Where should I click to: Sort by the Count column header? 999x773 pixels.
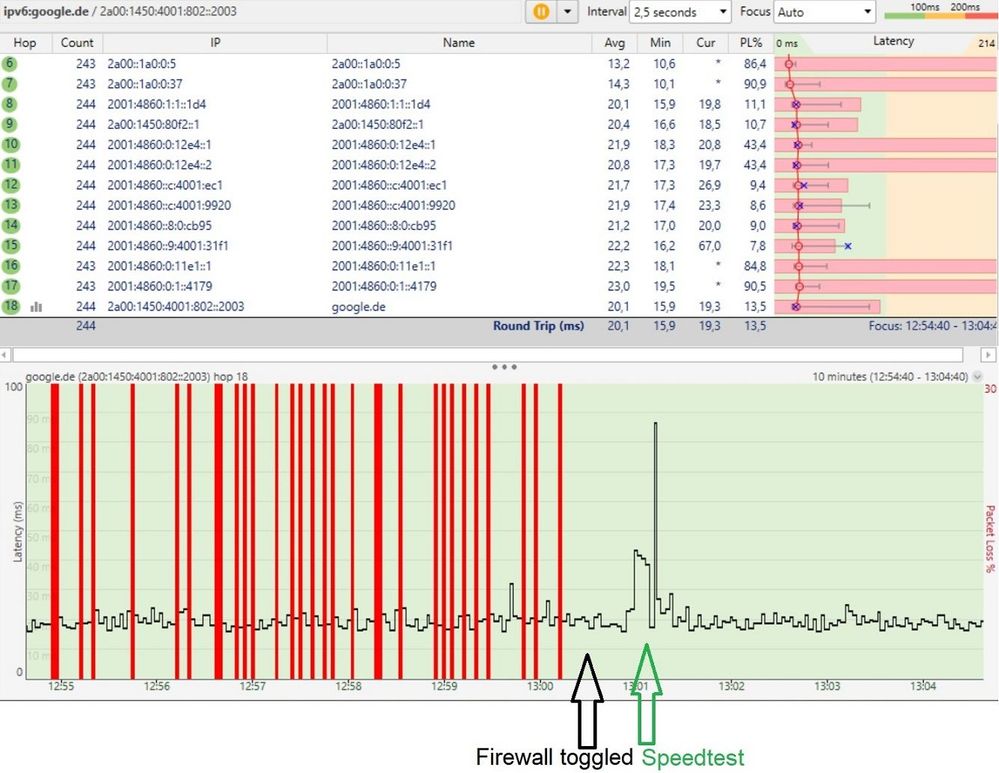76,43
